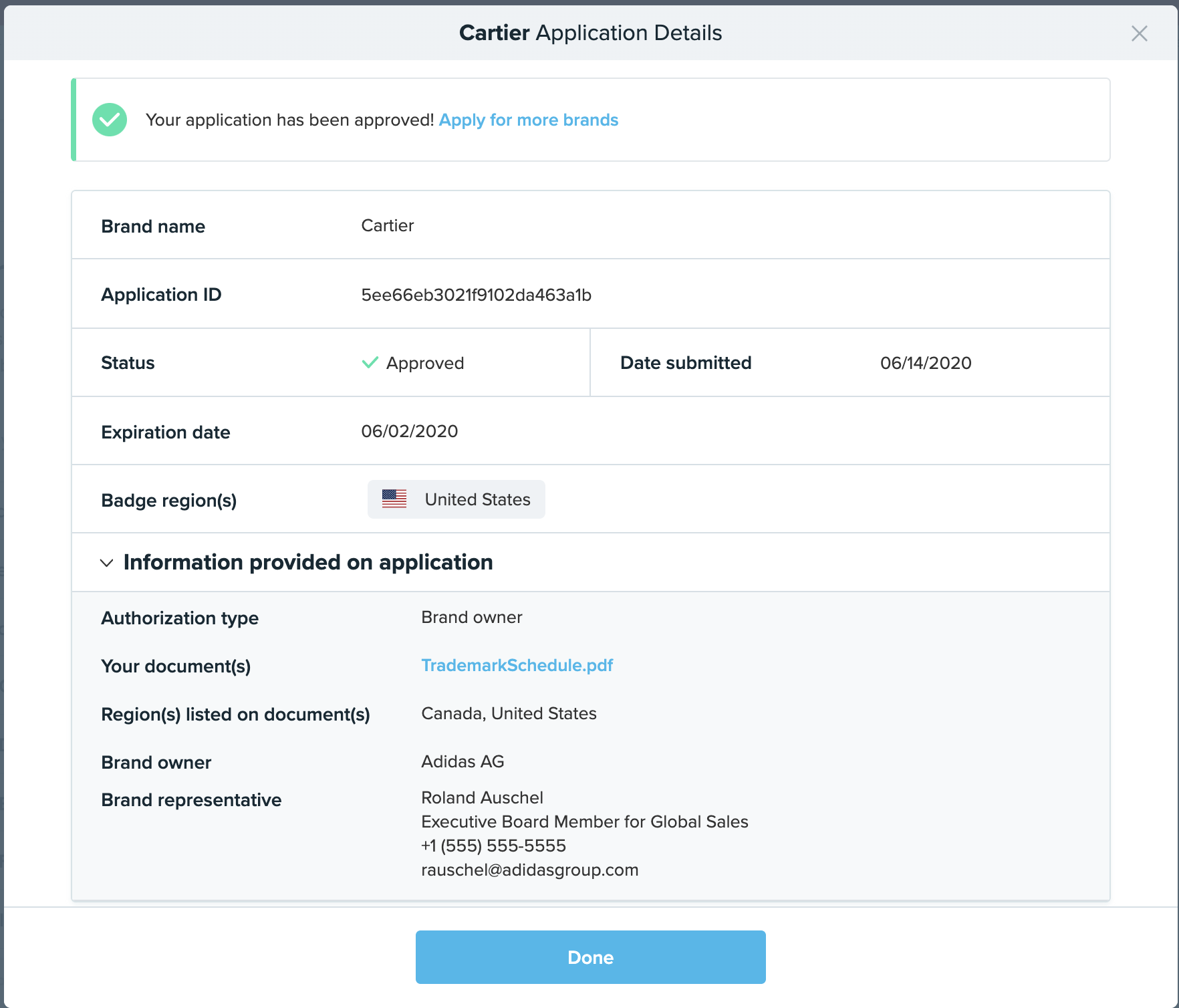Click Canada, United States regions text

(509, 713)
